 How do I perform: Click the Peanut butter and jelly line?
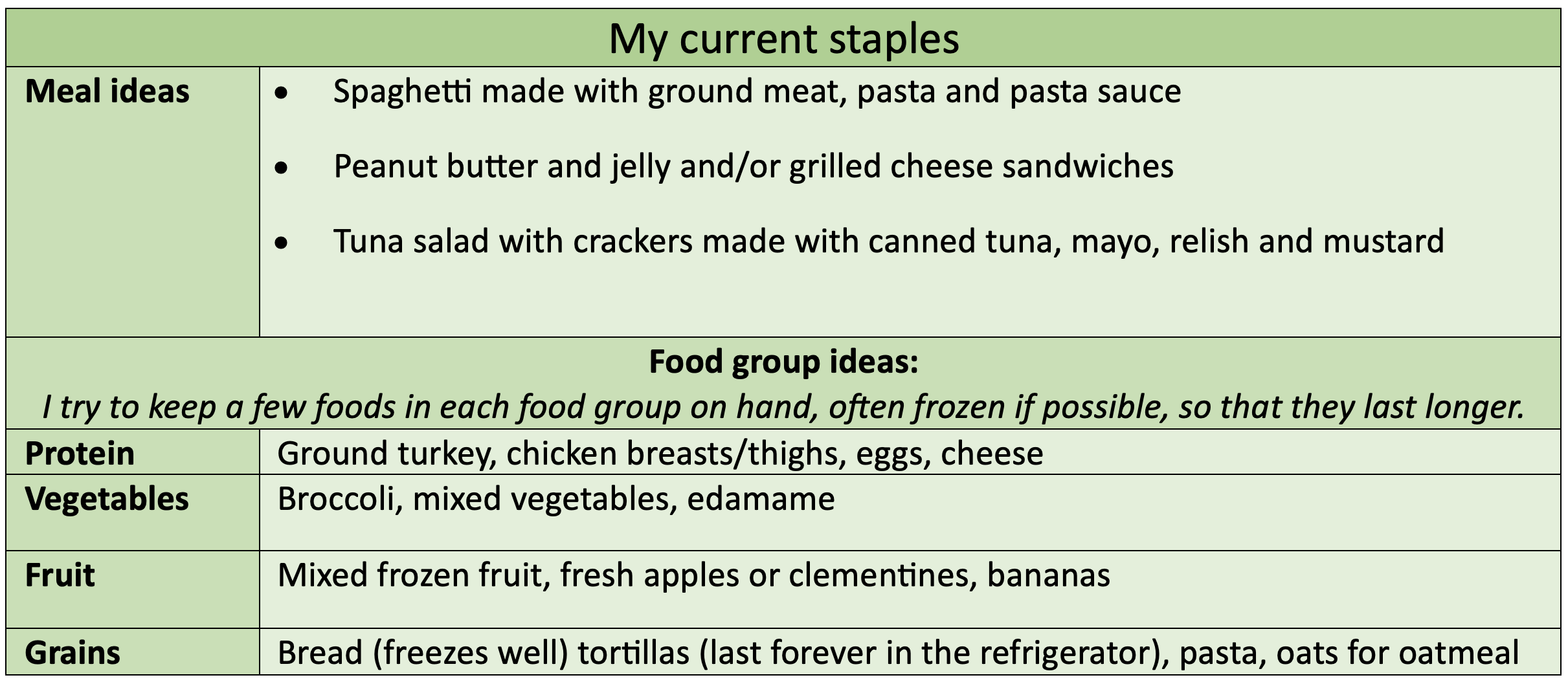pos(754,166)
